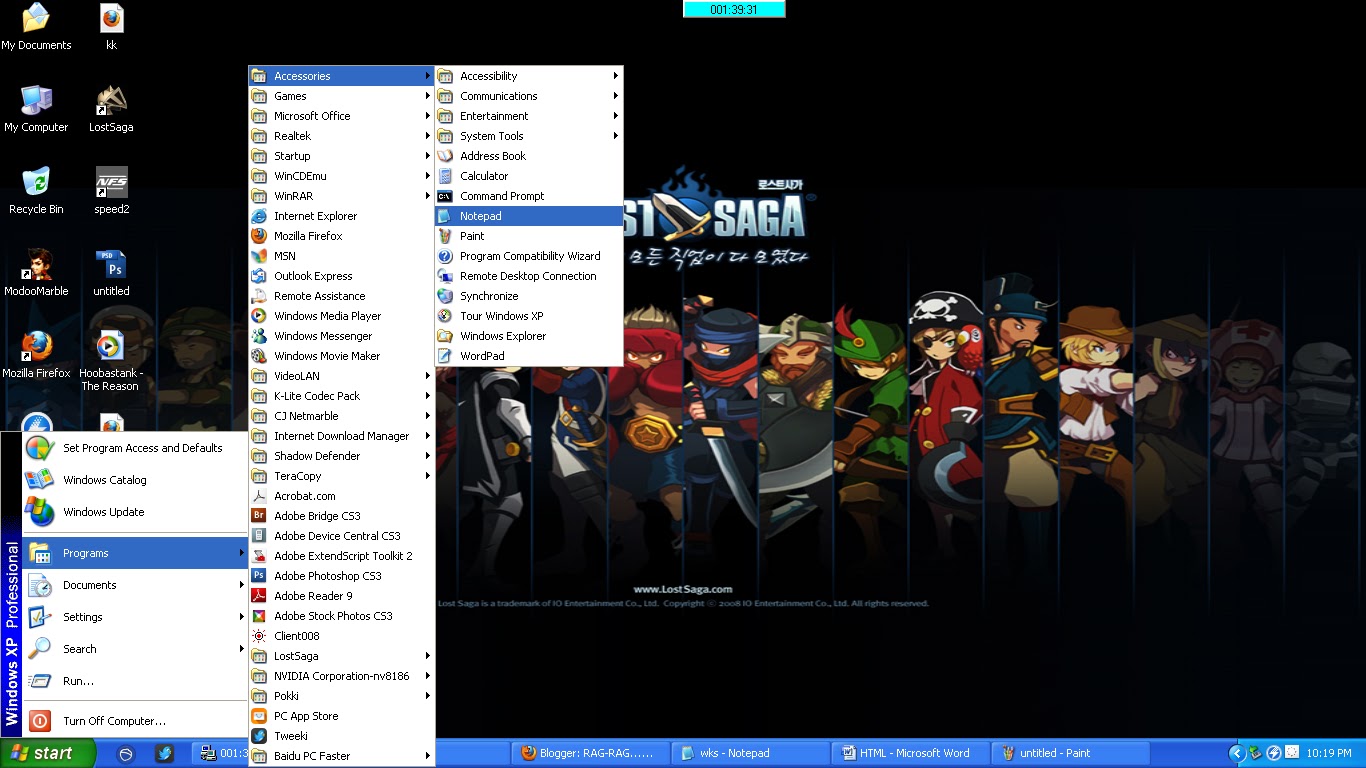Screen dimensions: 1366x768
Task: Click the 001:39:31 timer at top
Action: coord(734,9)
